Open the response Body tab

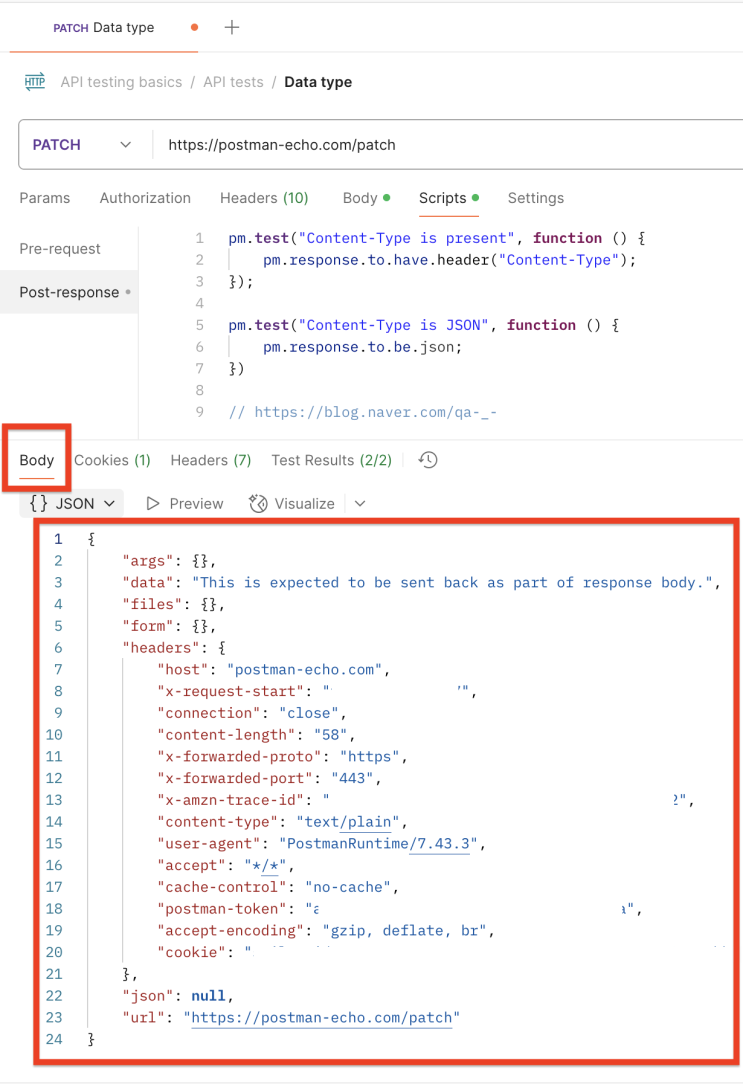37,460
